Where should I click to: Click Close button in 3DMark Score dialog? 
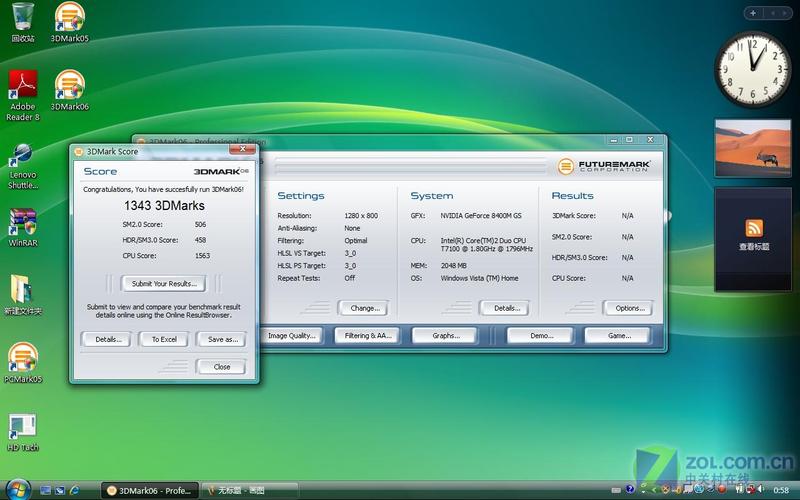point(221,367)
